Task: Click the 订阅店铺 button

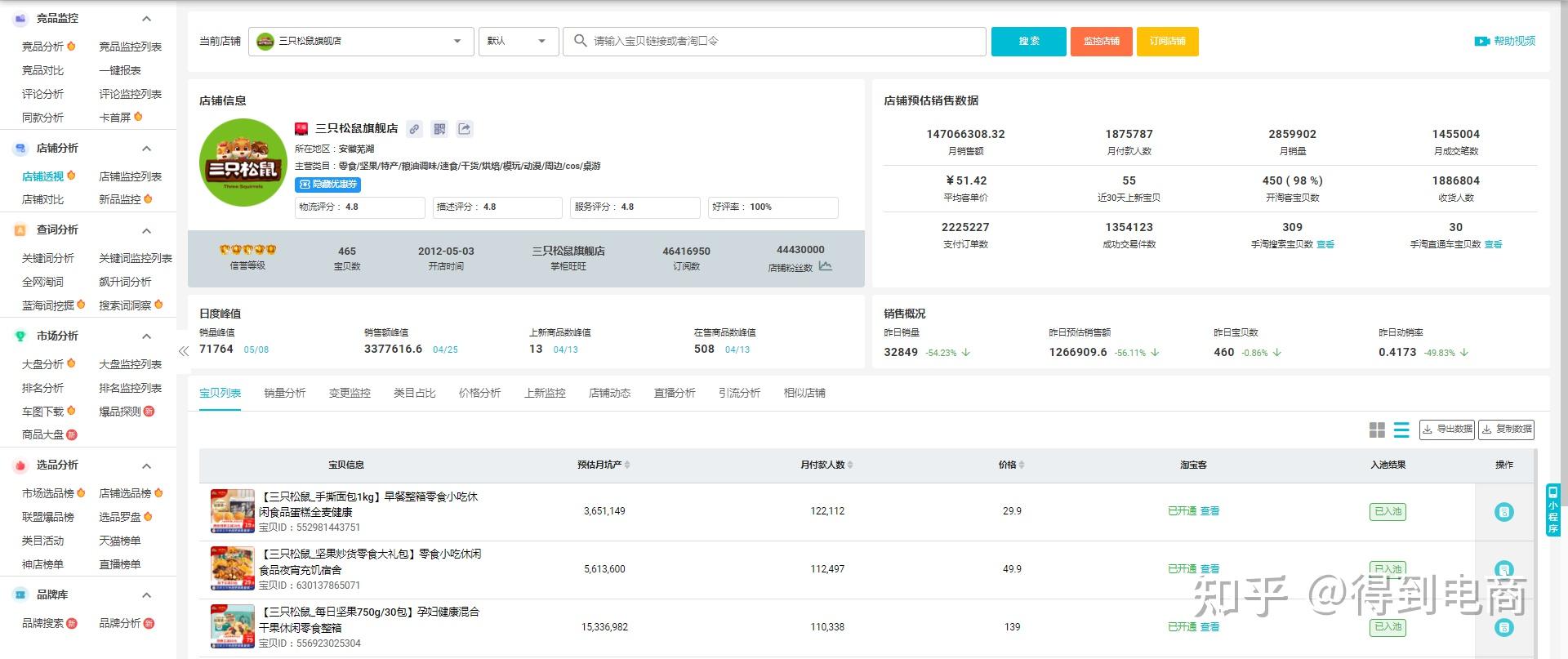Action: pyautogui.click(x=1168, y=41)
